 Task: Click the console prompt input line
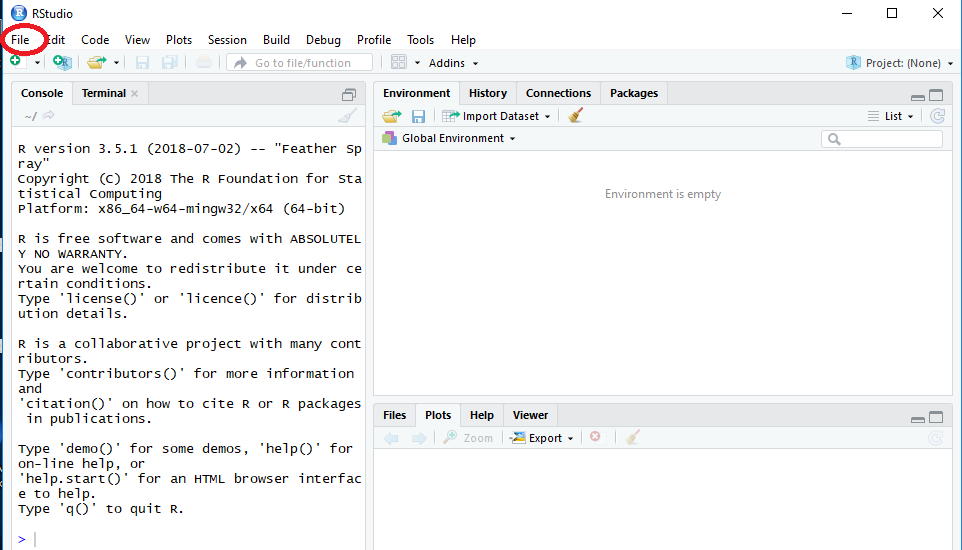[x=190, y=540]
